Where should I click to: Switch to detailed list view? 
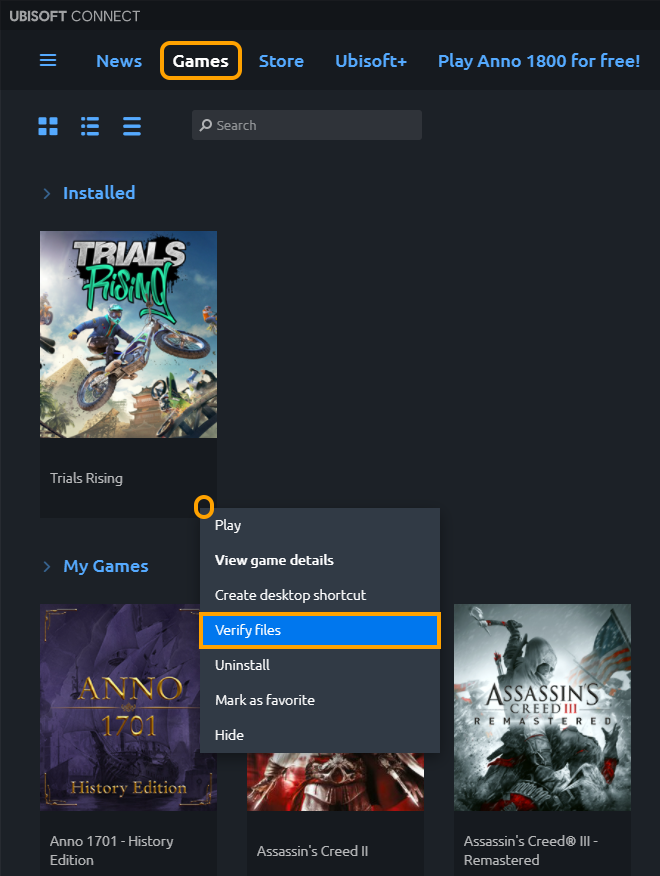[90, 126]
